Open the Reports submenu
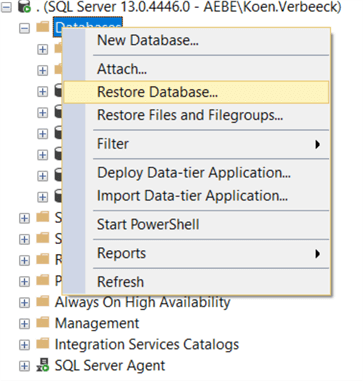 (196, 253)
